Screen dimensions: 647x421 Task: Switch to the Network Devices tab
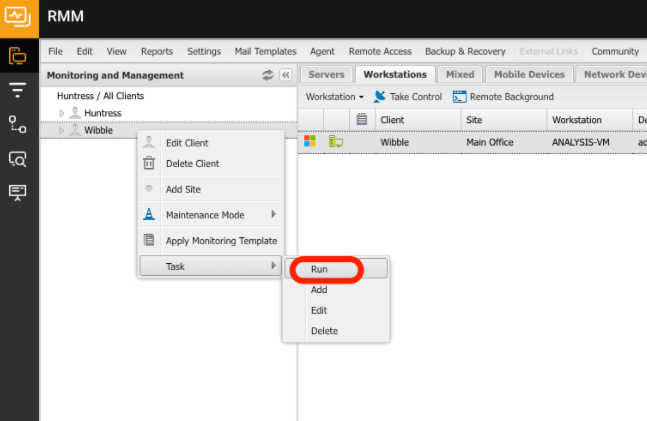click(x=612, y=74)
